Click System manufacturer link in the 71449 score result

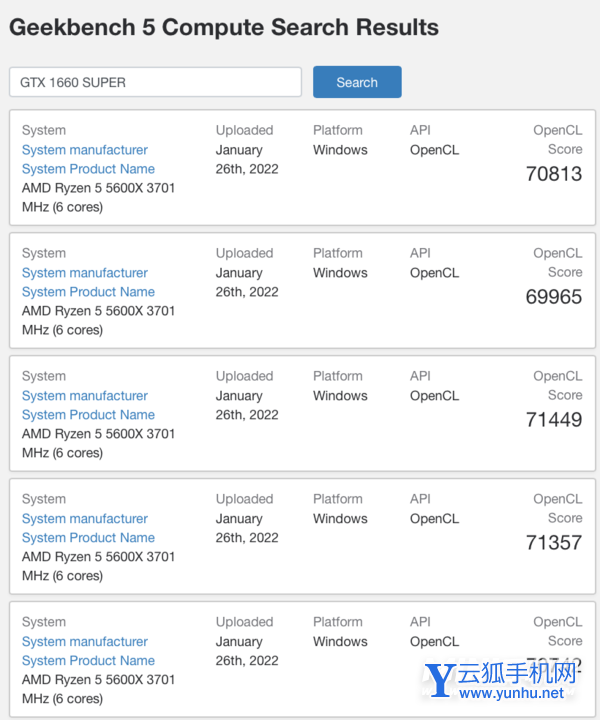click(x=85, y=396)
